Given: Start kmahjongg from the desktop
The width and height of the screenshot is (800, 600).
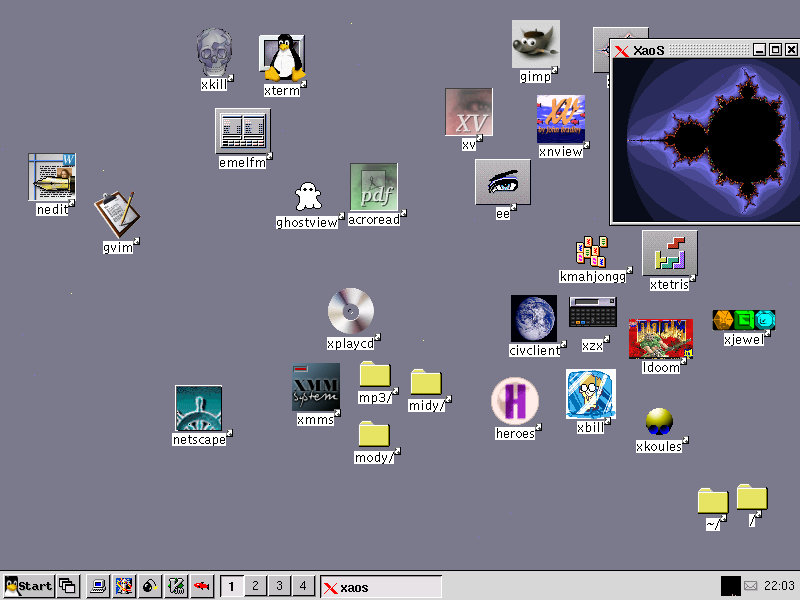Looking at the screenshot, I should point(592,251).
